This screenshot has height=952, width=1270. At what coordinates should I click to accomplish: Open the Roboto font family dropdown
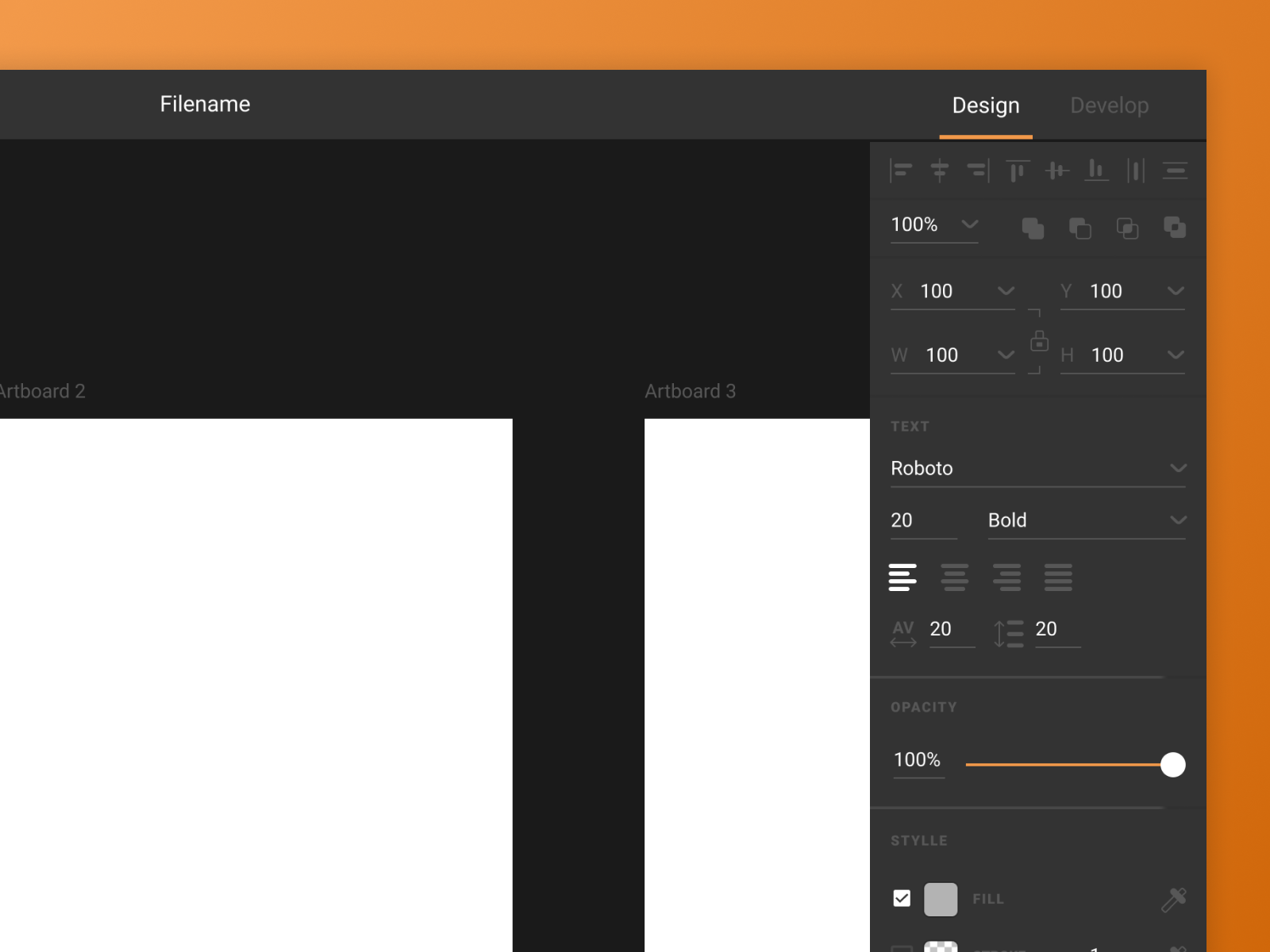point(1177,468)
